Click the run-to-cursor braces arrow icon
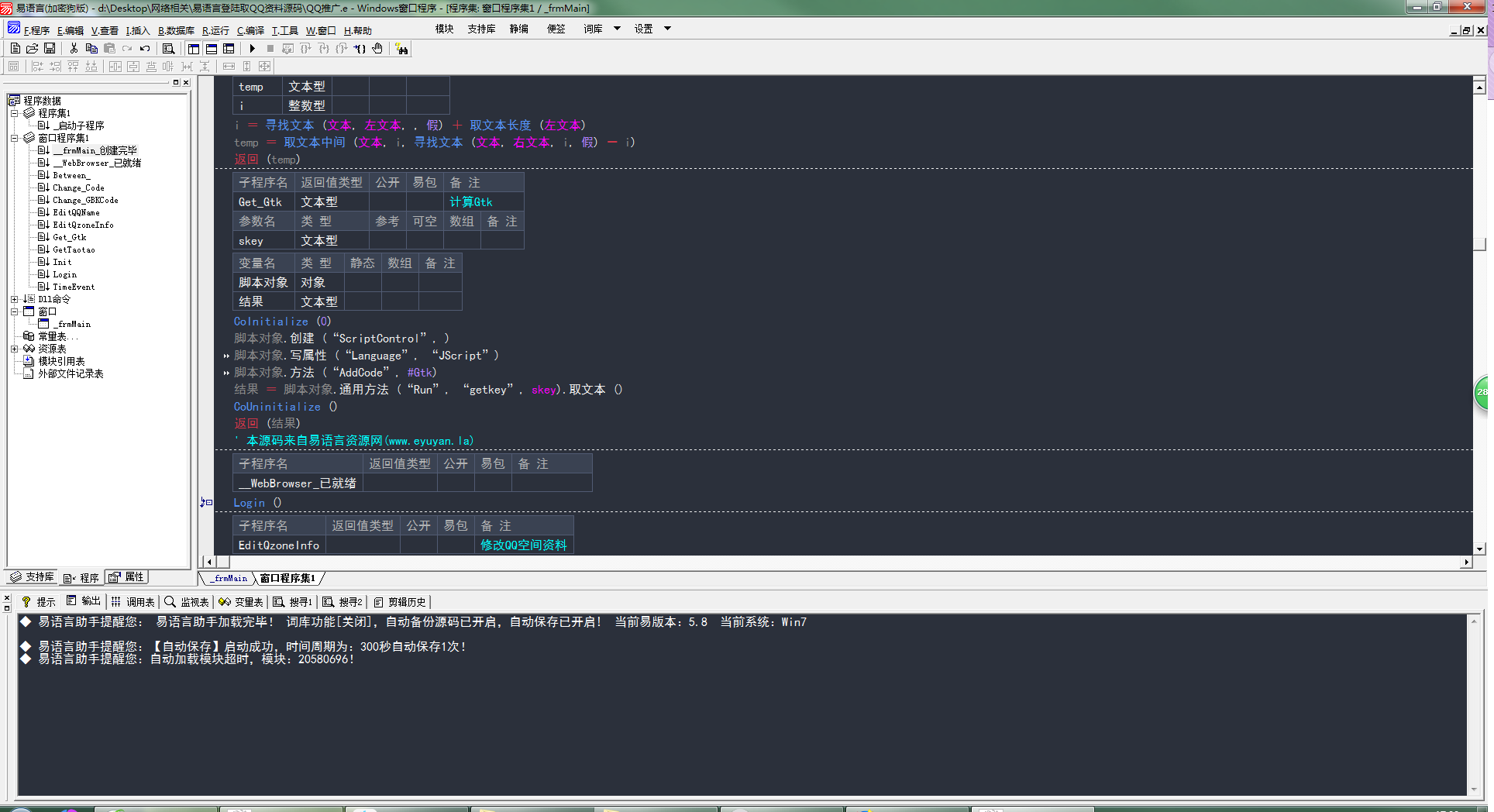The height and width of the screenshot is (812, 1494). click(x=360, y=48)
